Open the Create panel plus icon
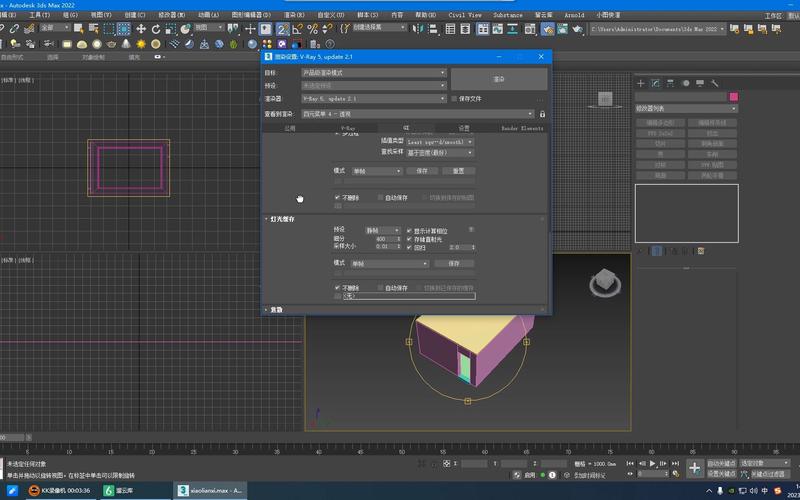 coord(642,83)
